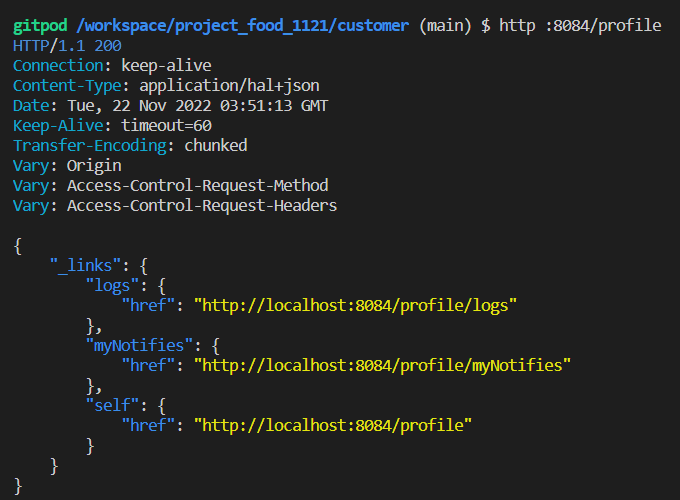Open the self href http://localhost:8084/profile link
The image size is (680, 500).
[333, 425]
